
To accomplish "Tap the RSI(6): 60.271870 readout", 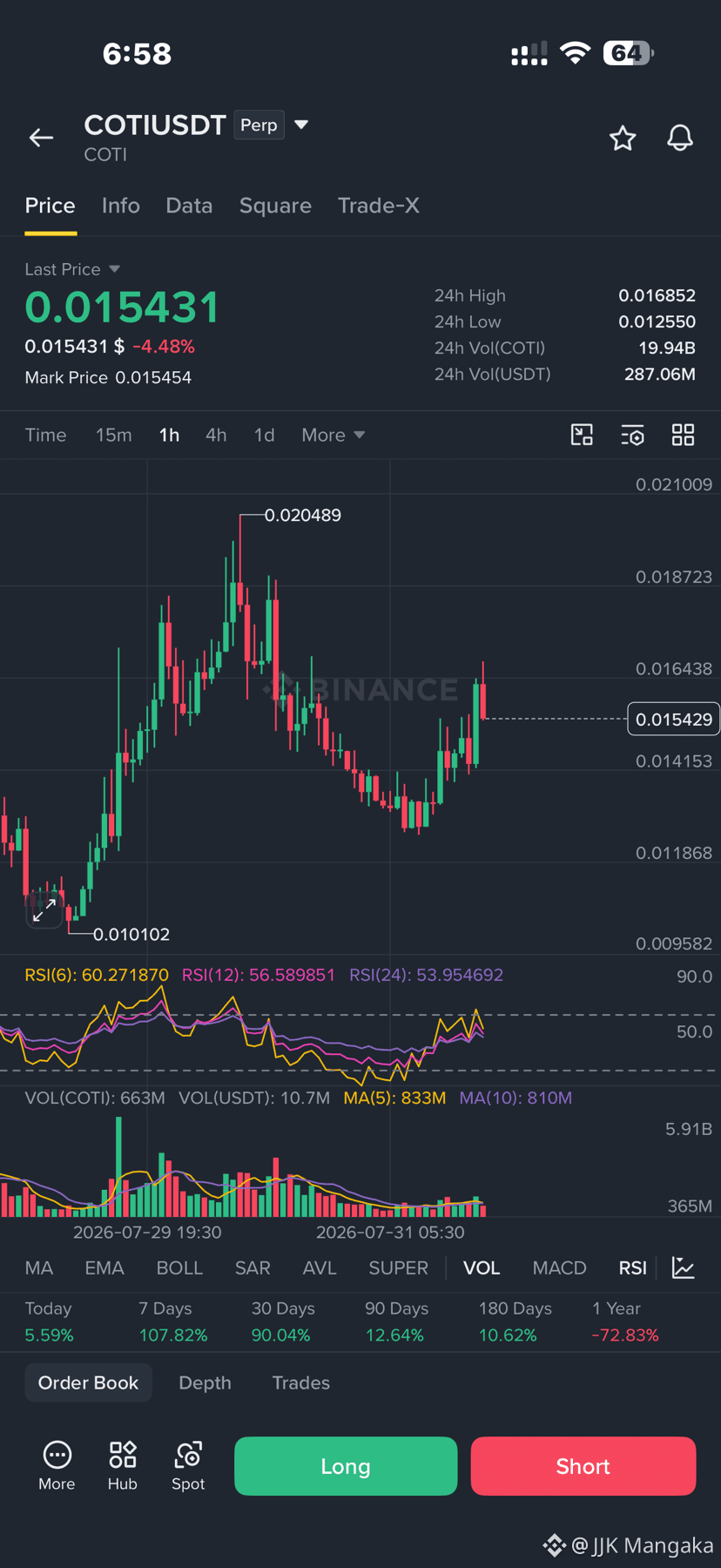I will [97, 975].
